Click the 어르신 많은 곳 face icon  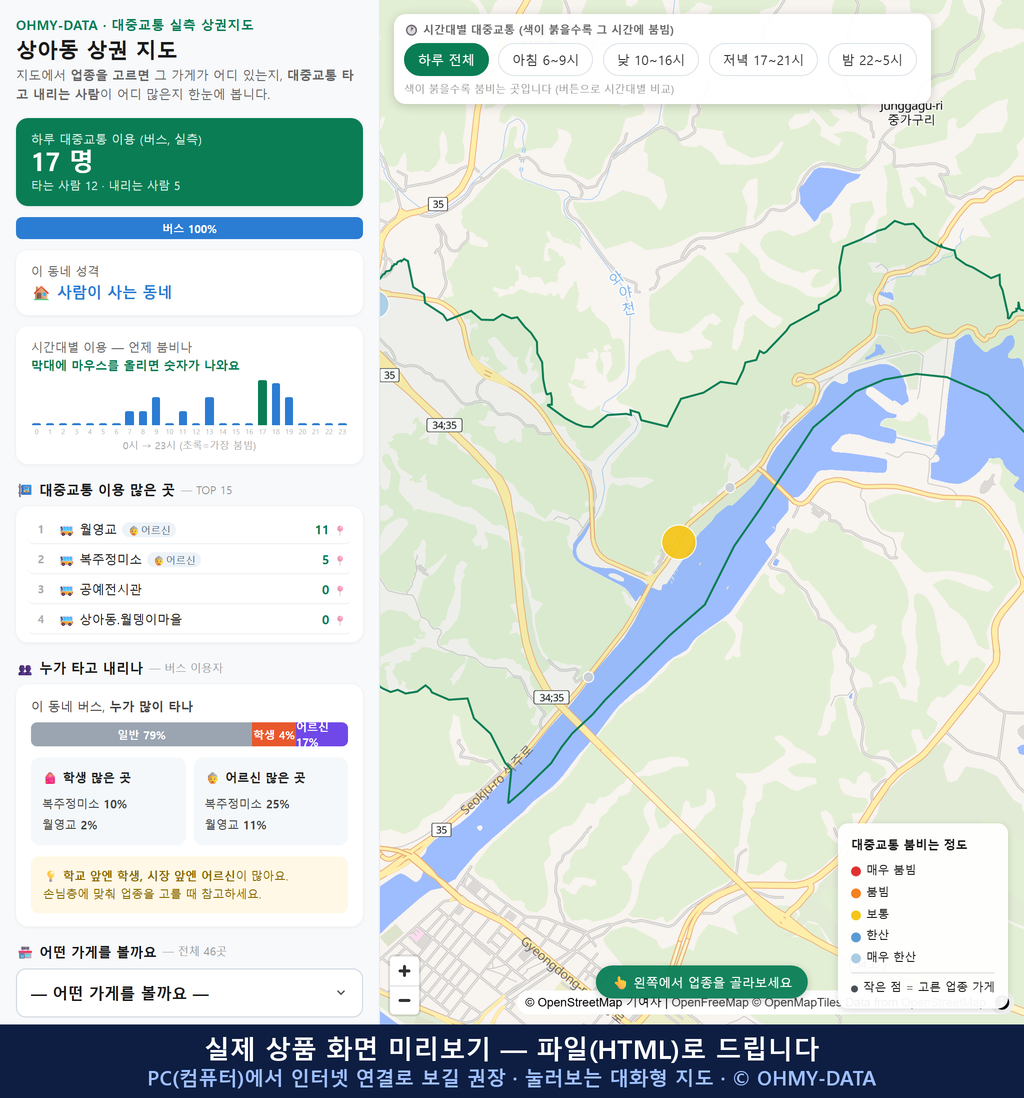212,778
